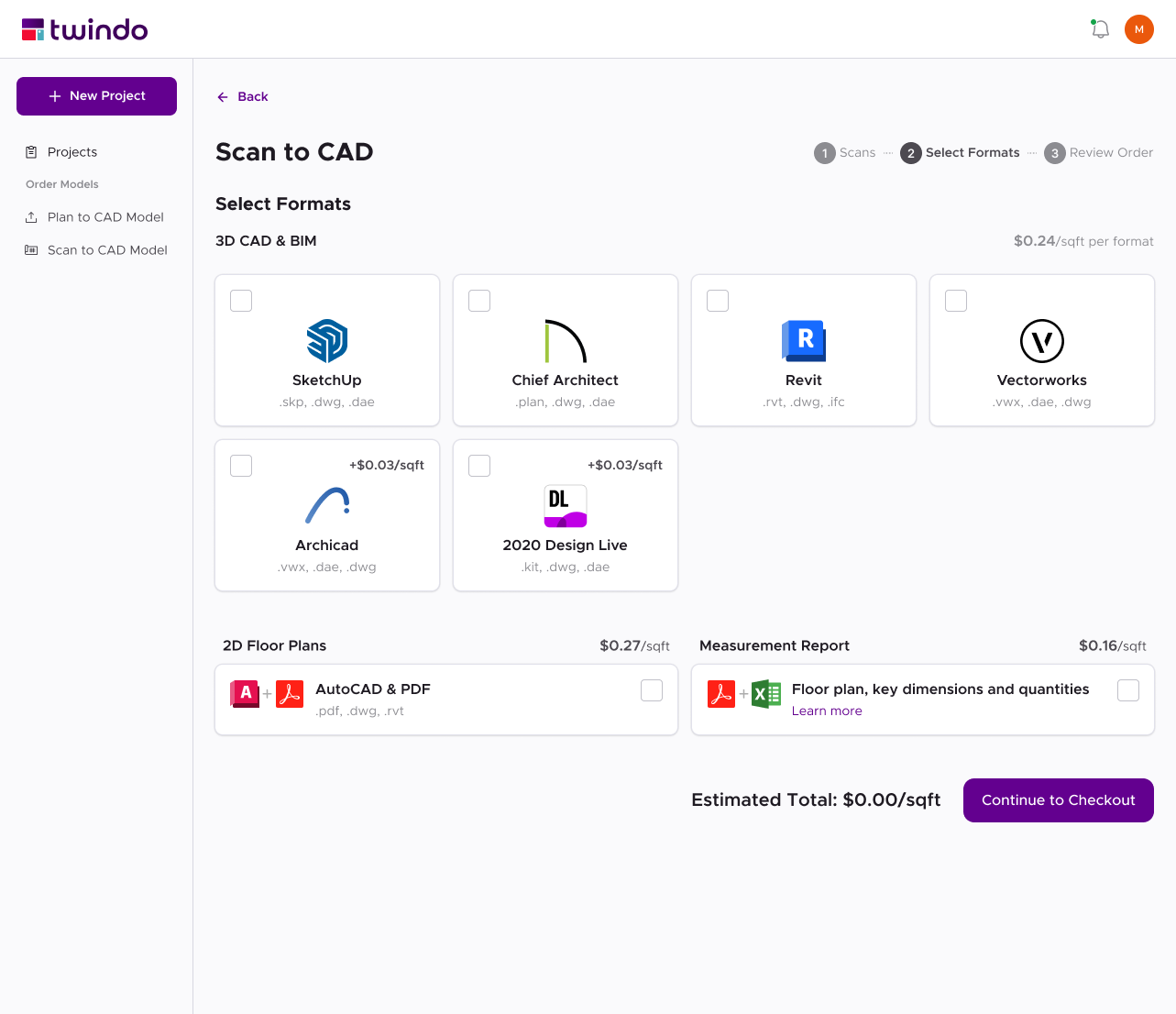Click the Archicad logo icon
Screen dimensions: 1176x1014
(327, 505)
